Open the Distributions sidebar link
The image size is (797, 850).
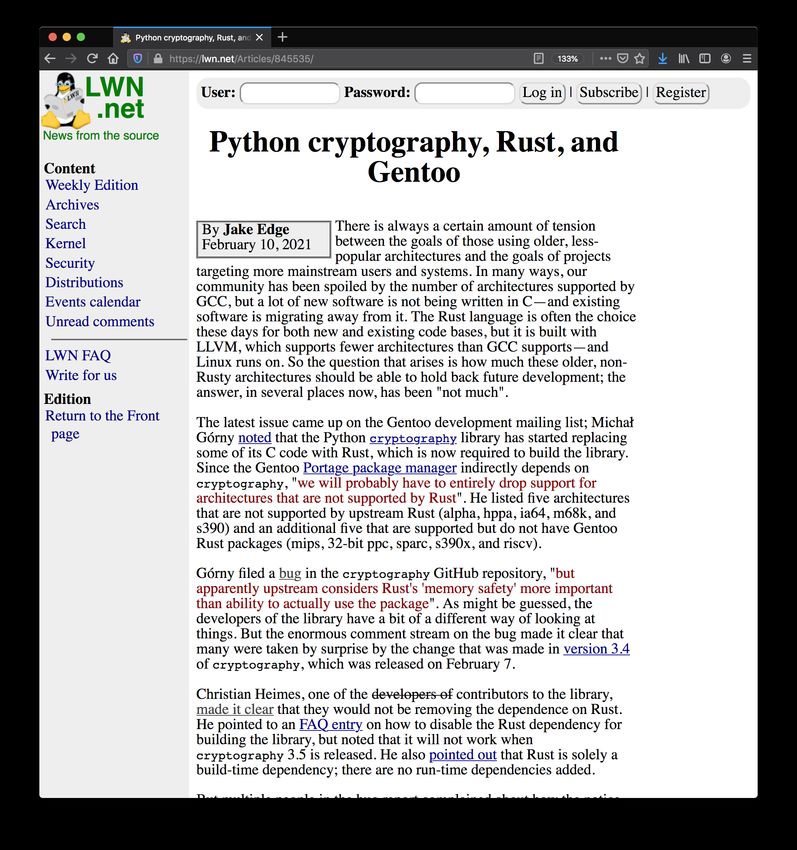[x=84, y=282]
